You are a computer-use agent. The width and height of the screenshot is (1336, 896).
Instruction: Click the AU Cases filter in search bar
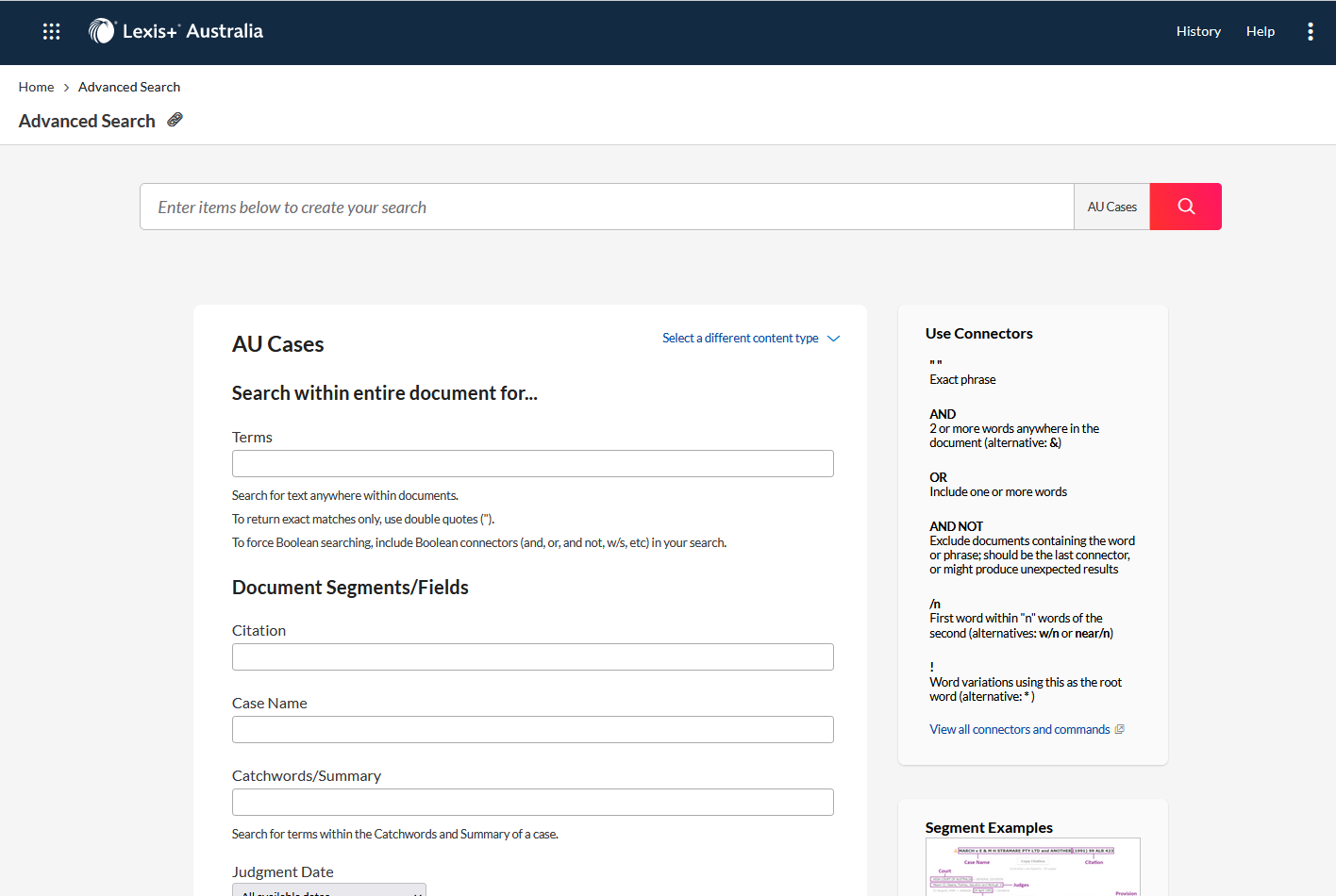click(x=1111, y=207)
